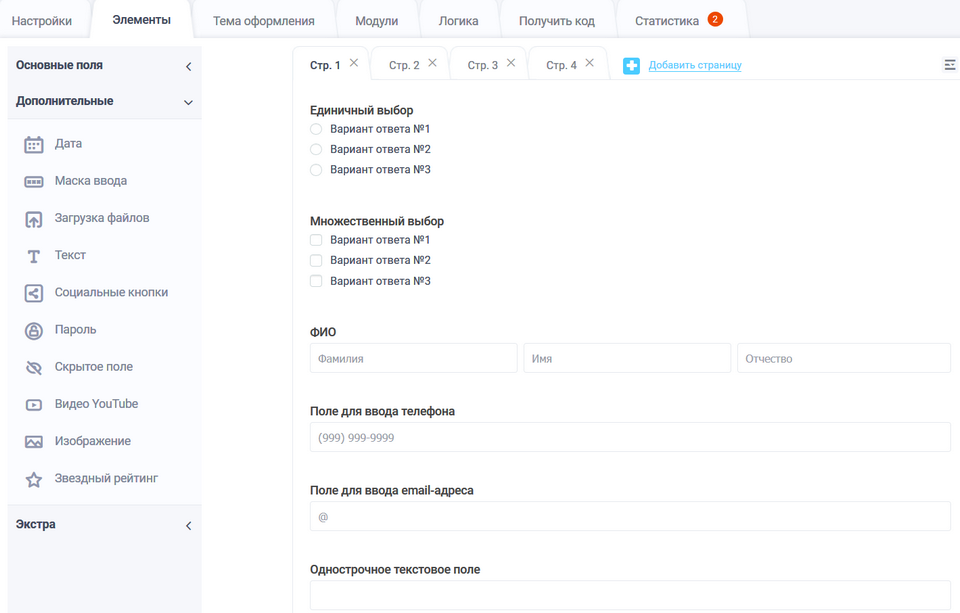Check the Вариант ответа №2 checkbox
Viewport: 960px width, 613px height.
(316, 260)
